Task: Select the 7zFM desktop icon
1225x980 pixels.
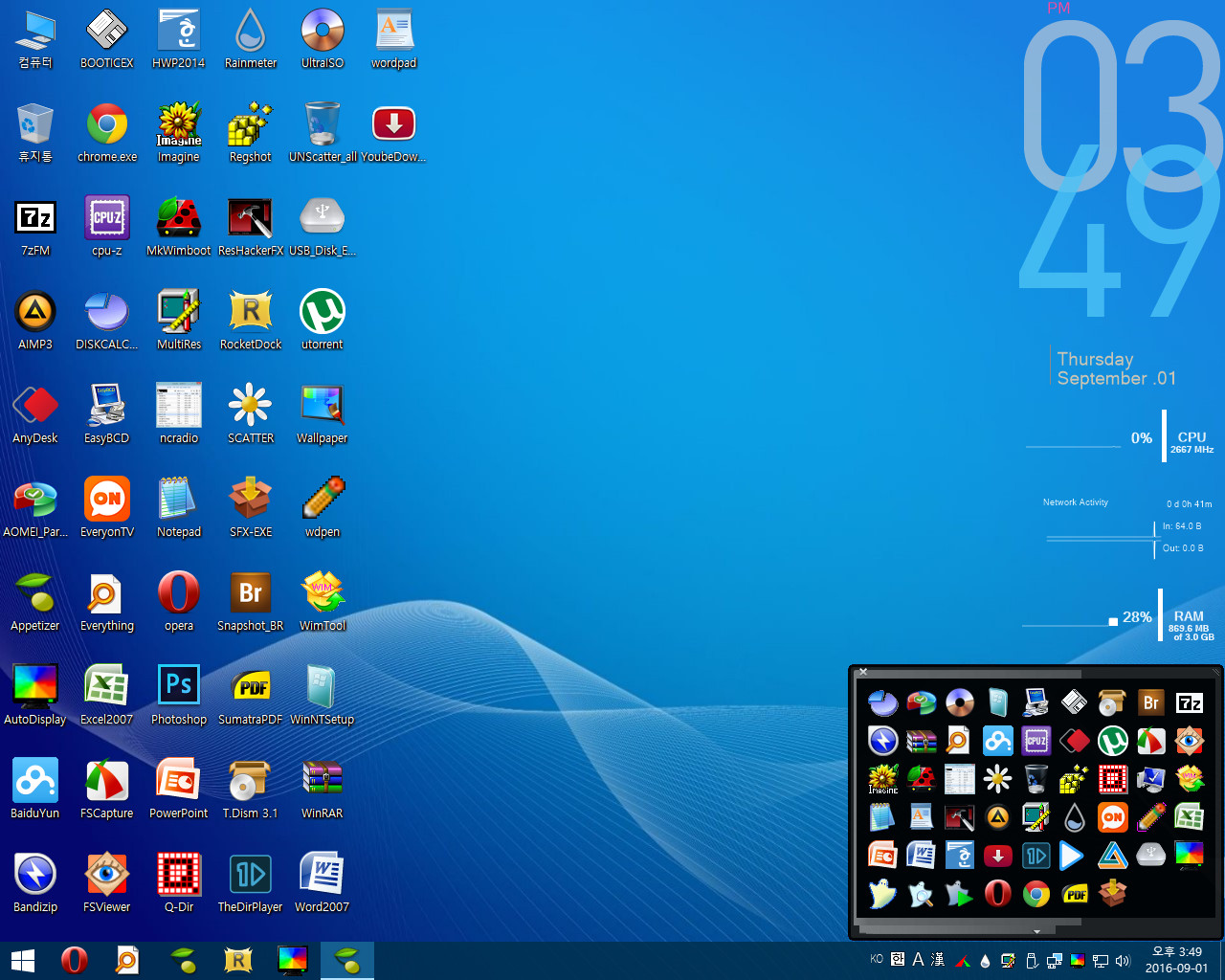Action: tap(35, 228)
